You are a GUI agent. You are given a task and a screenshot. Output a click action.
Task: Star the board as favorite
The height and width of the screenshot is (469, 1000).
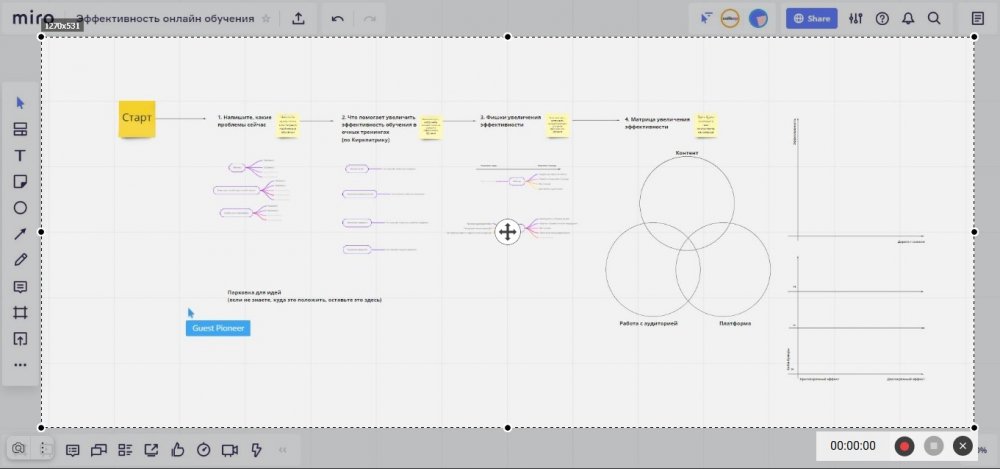pos(265,18)
